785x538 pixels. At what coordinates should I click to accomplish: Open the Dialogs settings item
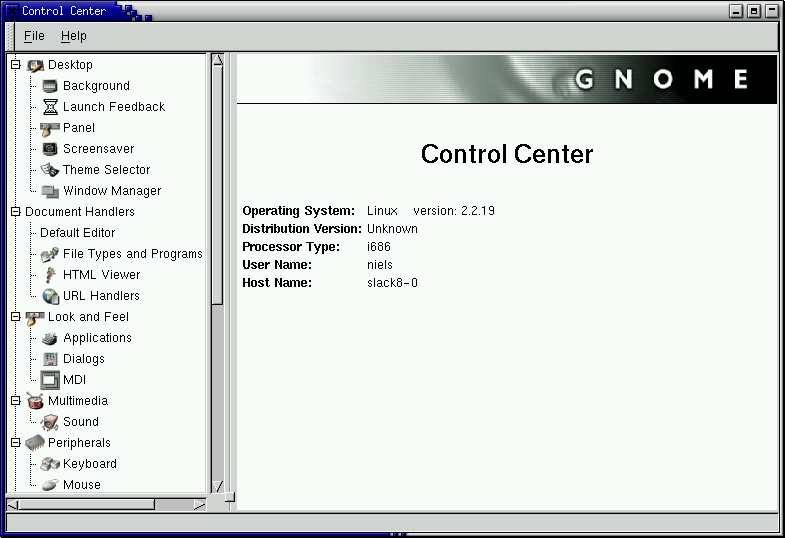click(x=83, y=359)
